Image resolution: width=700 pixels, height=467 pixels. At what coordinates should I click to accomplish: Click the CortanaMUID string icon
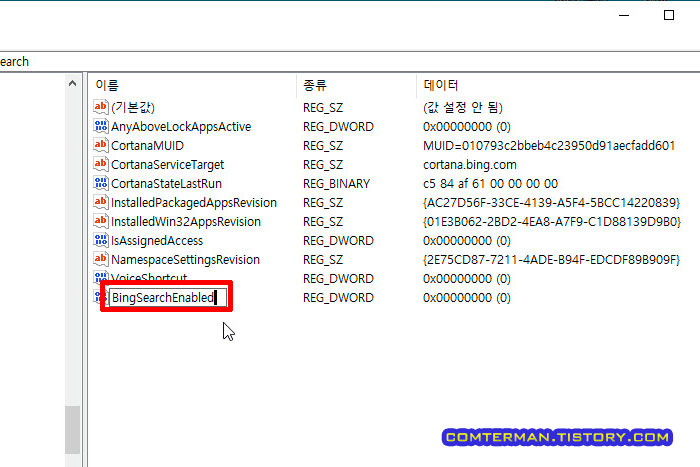[100, 145]
